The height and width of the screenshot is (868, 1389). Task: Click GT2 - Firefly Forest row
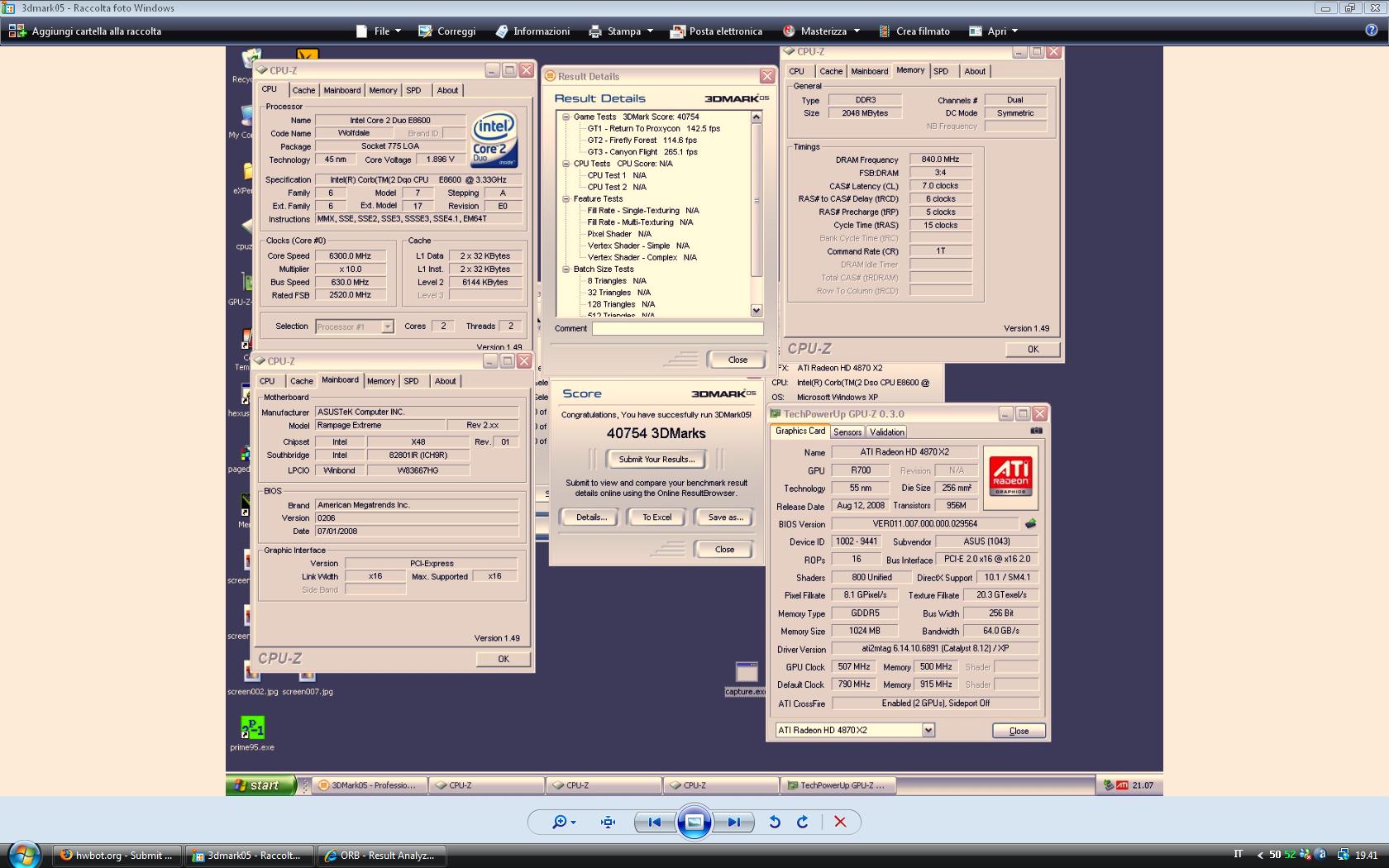click(642, 141)
